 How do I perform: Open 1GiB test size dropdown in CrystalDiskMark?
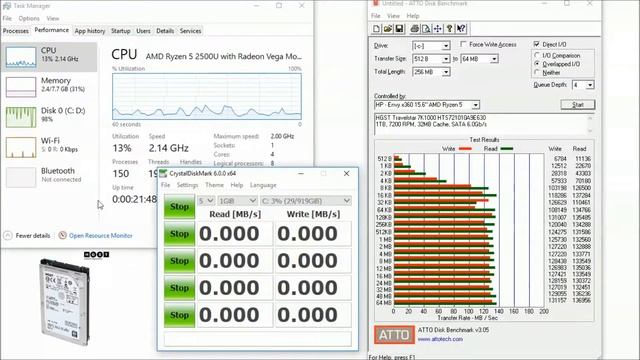point(237,201)
